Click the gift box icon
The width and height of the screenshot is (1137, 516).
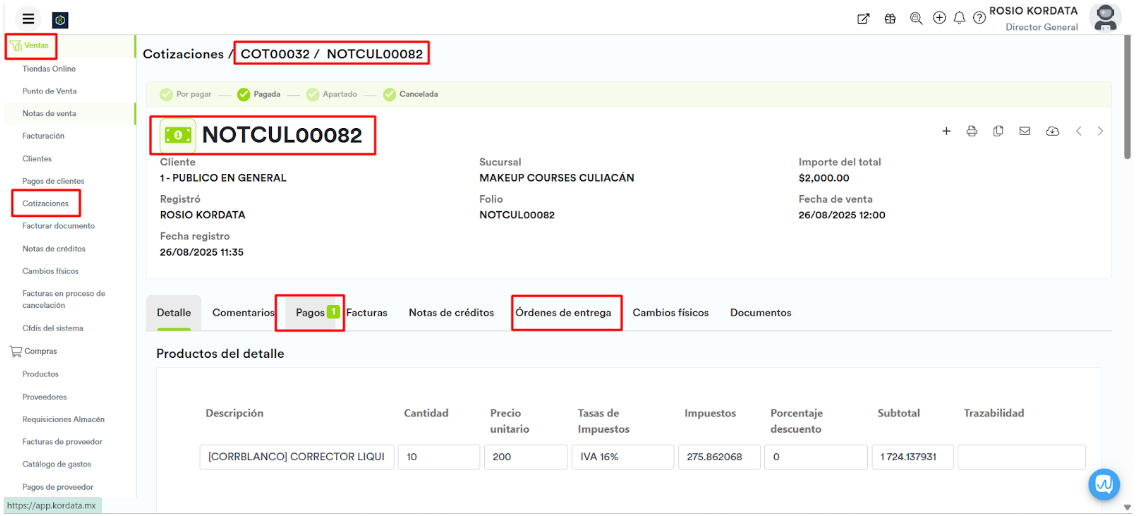(890, 18)
